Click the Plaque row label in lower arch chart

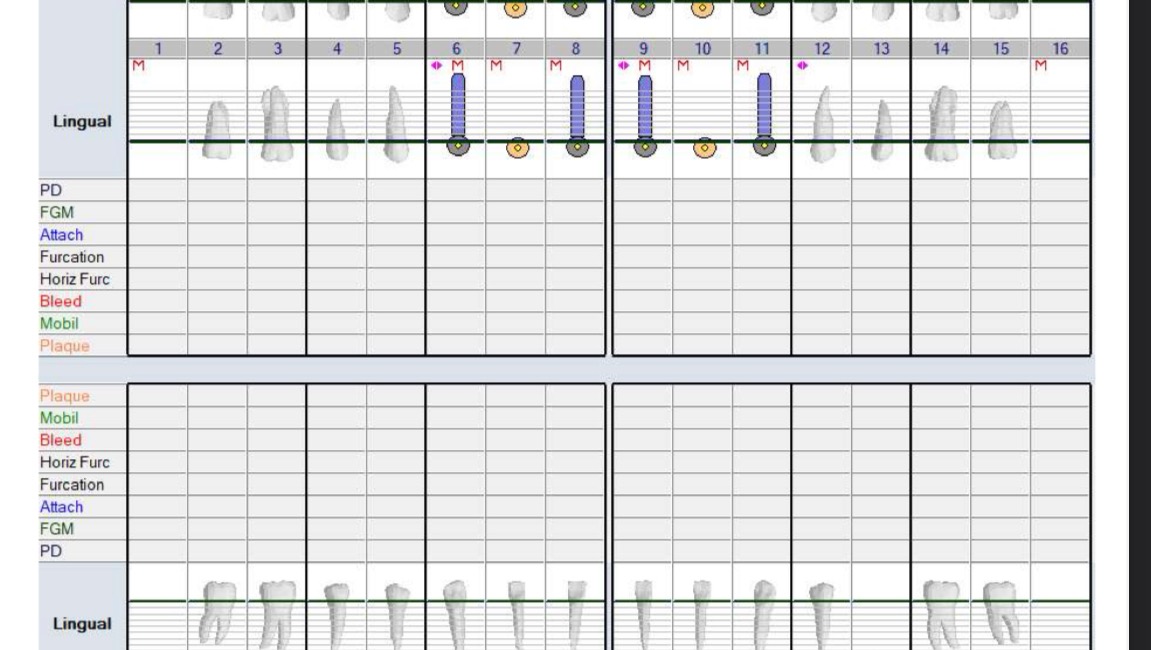point(65,396)
